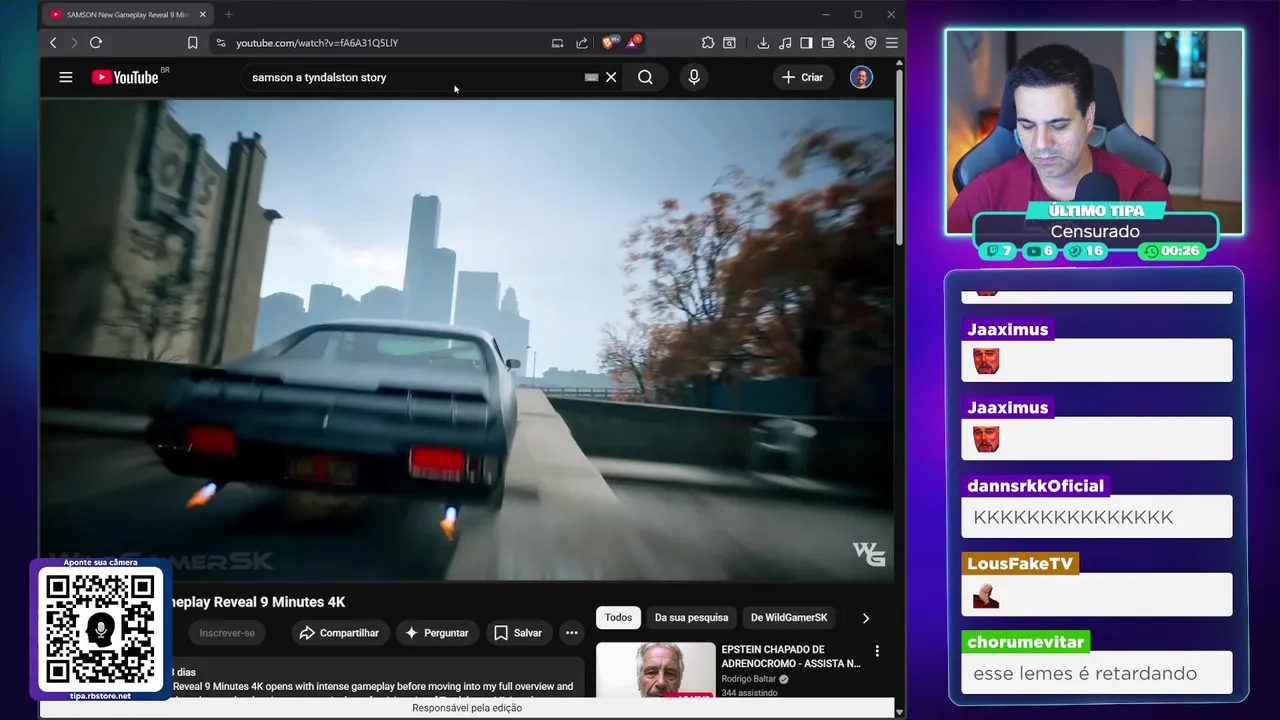Open the YouTube account avatar menu
Viewport: 1280px width, 720px height.
click(x=861, y=77)
